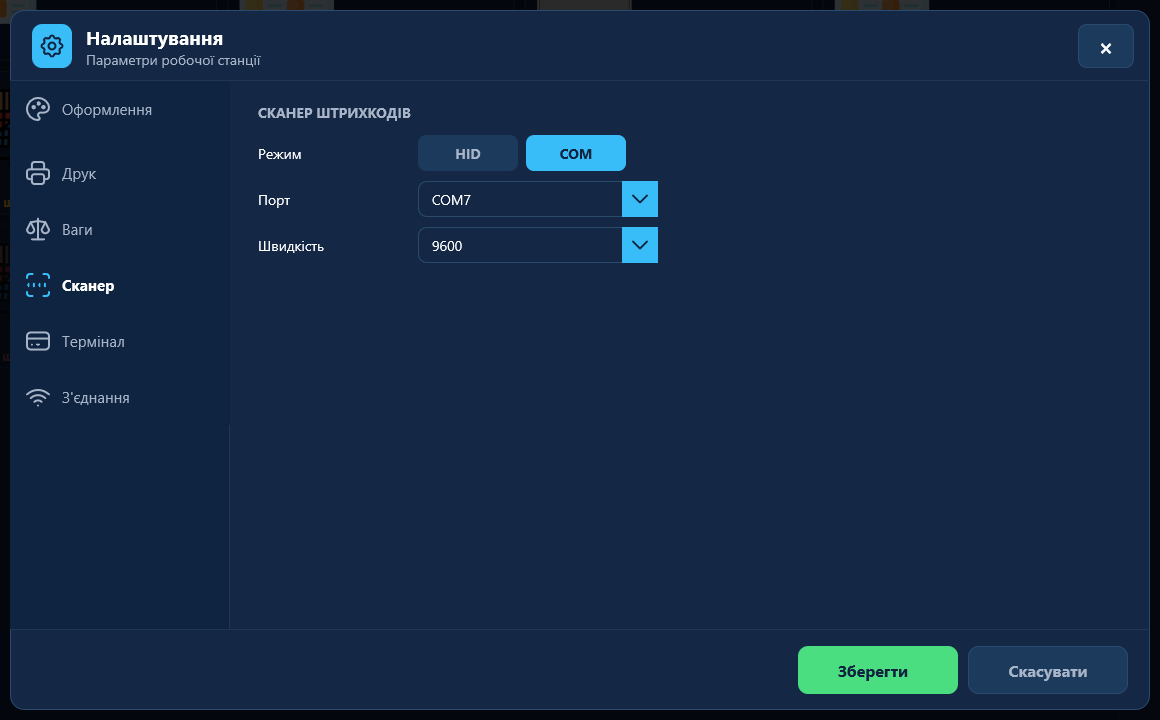Close the Налаштування dialog

point(1105,47)
